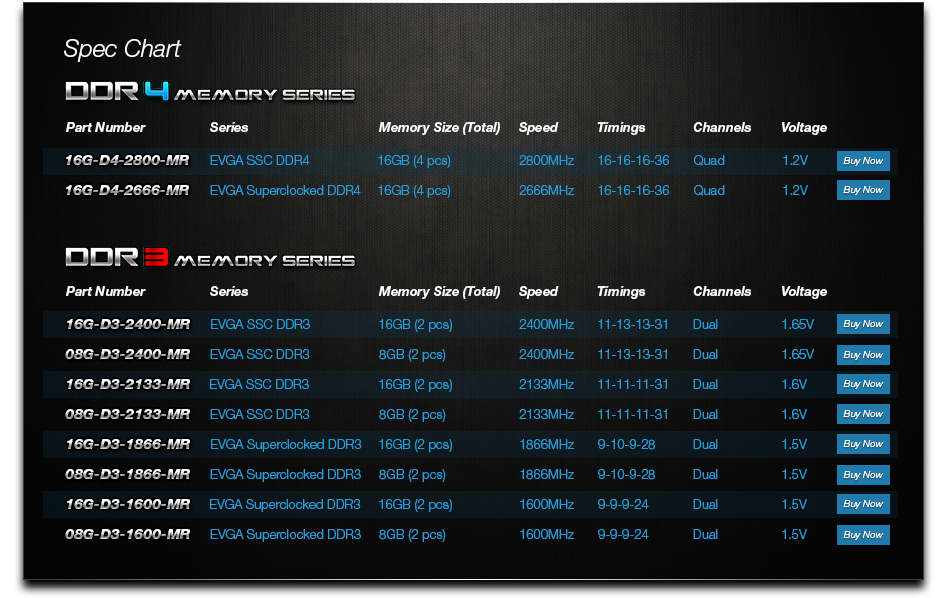Image resolution: width=948 pixels, height=598 pixels.
Task: Click Buy Now for 08G-D3-1866-MR
Action: coord(863,475)
